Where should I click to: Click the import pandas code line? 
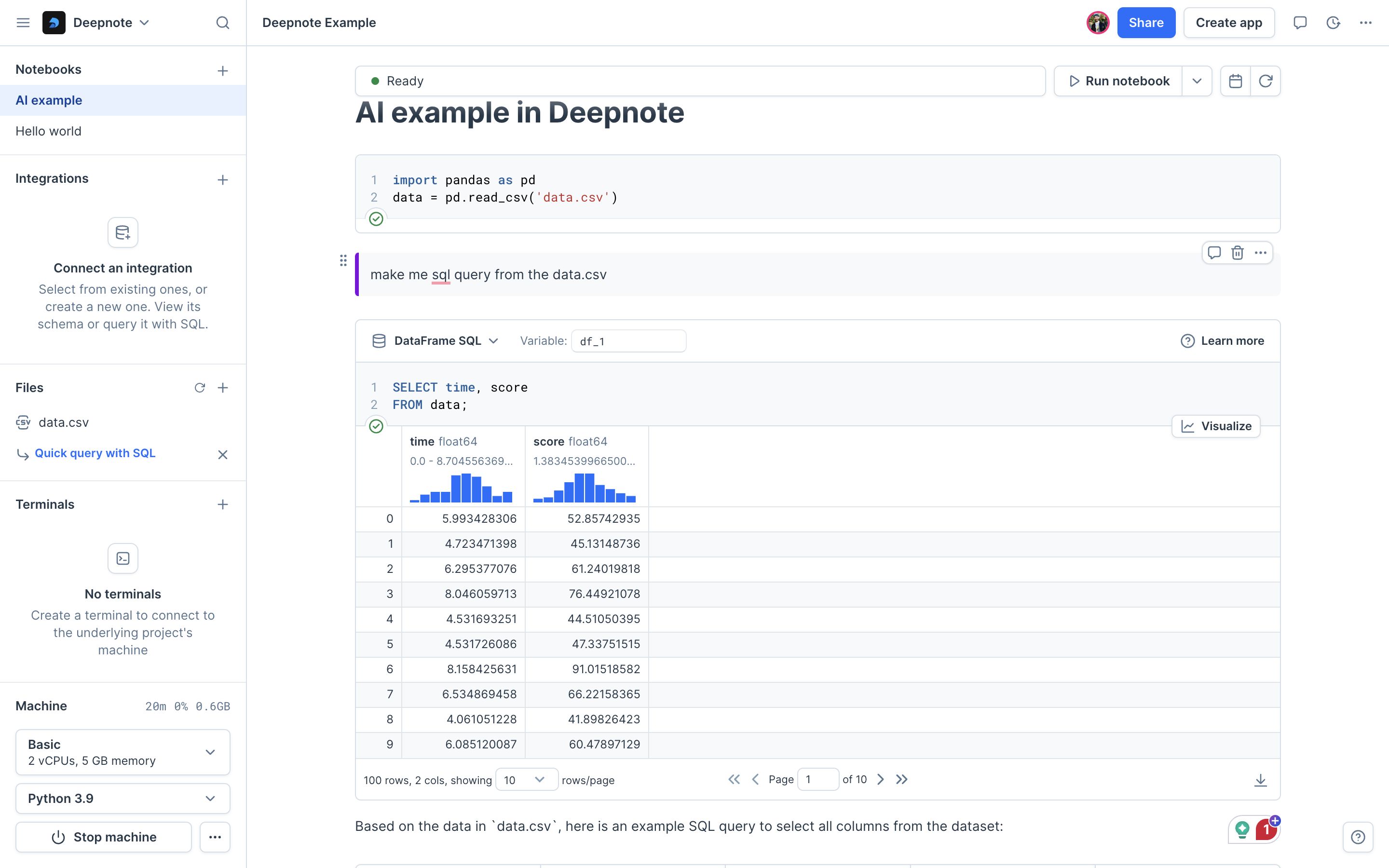(464, 180)
